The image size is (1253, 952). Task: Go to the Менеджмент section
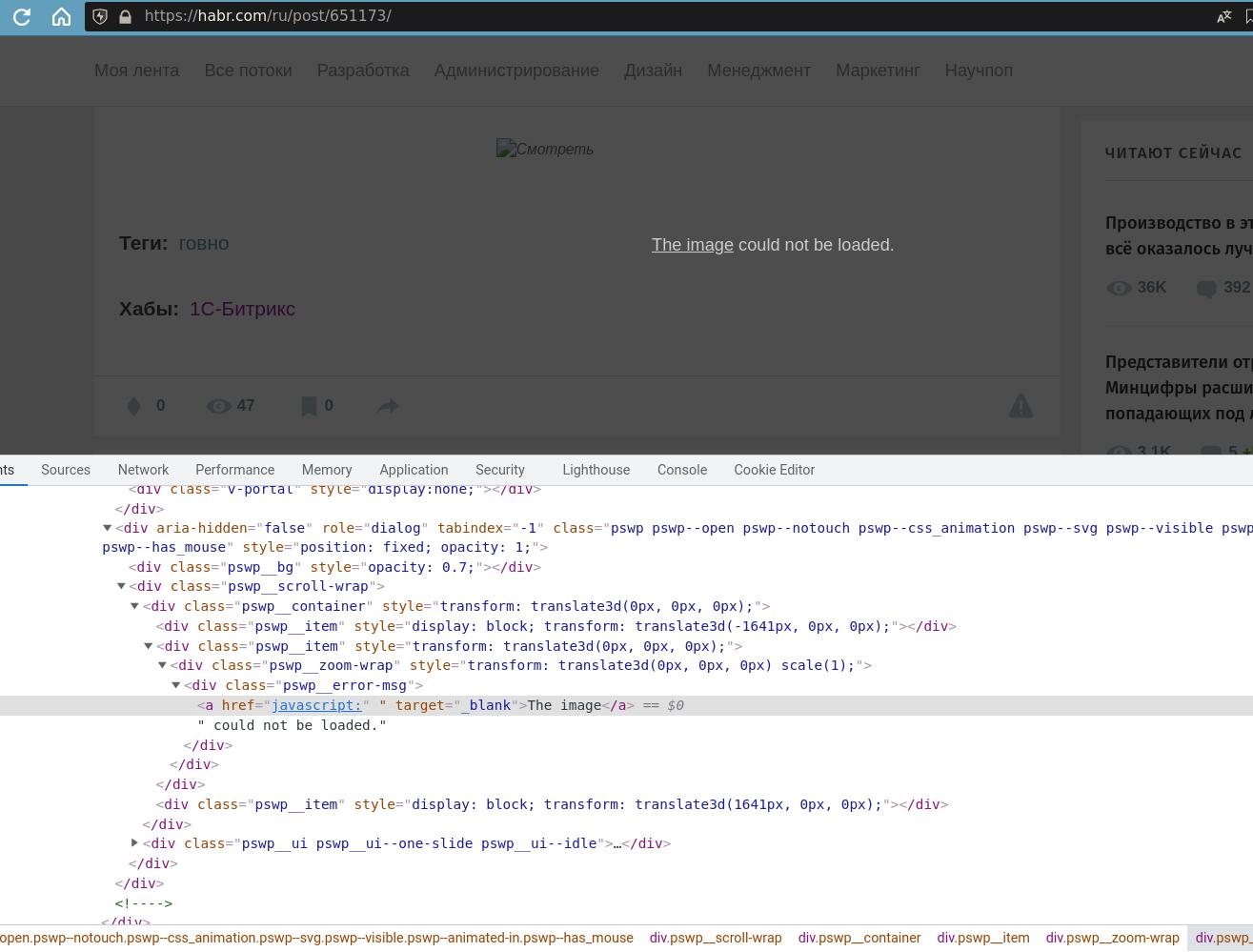[x=758, y=71]
